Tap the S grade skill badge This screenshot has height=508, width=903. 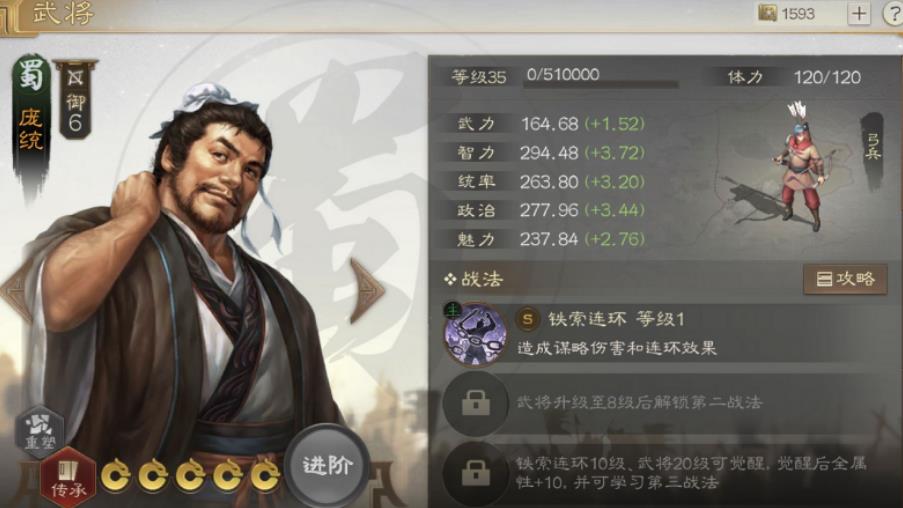tap(528, 319)
